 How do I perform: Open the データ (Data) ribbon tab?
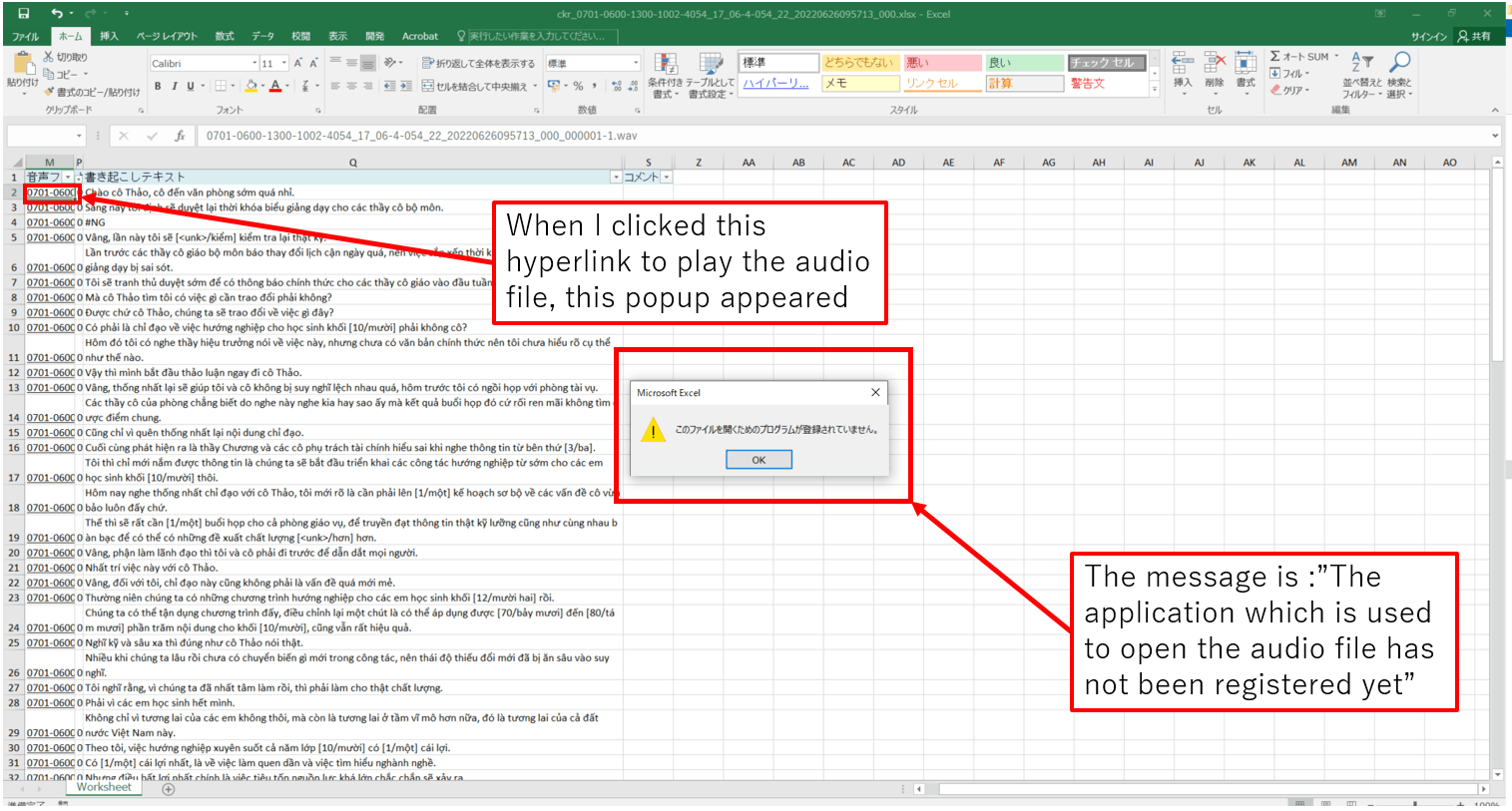point(262,36)
